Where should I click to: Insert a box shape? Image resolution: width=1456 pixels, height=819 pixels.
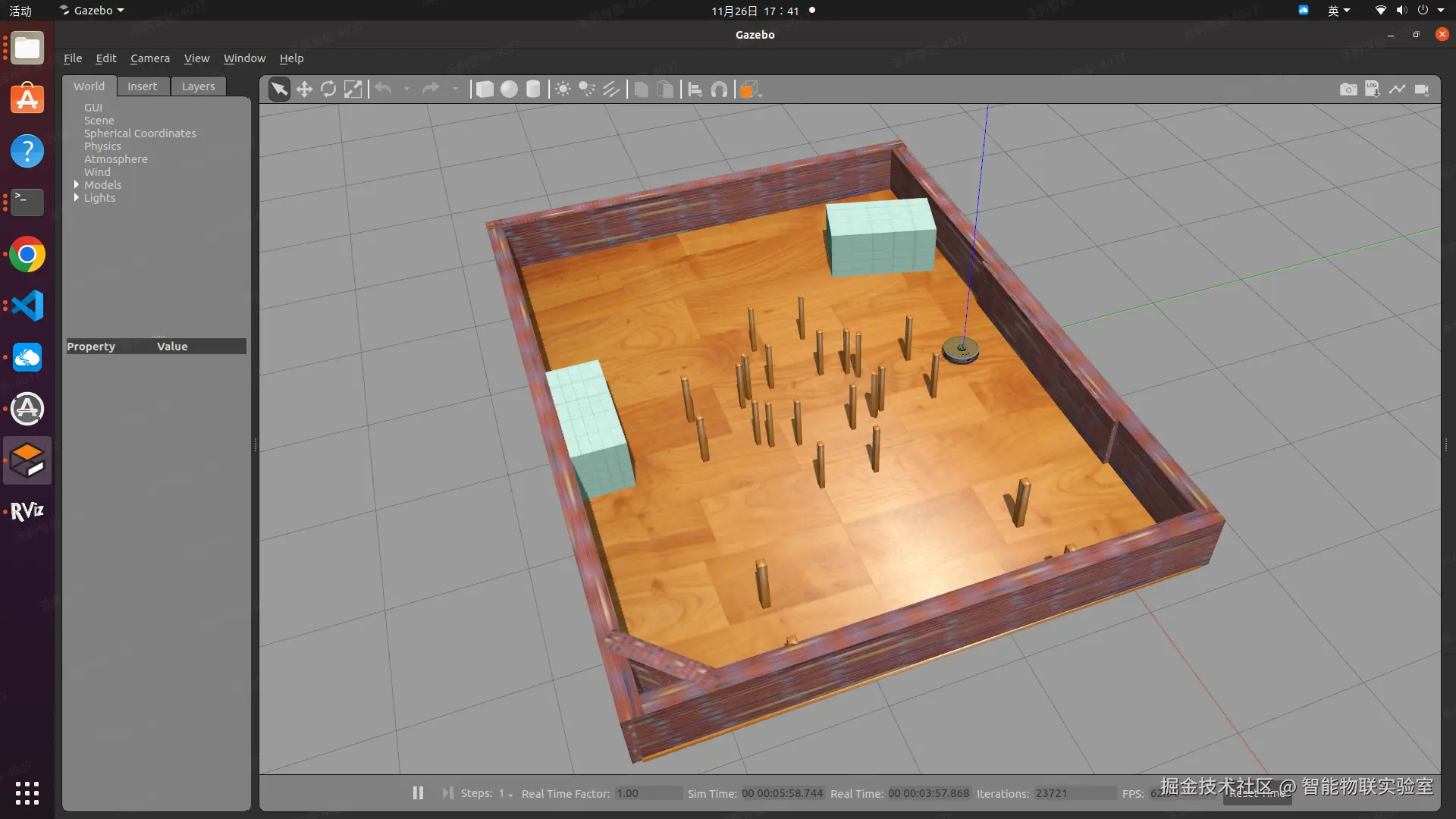(x=485, y=89)
